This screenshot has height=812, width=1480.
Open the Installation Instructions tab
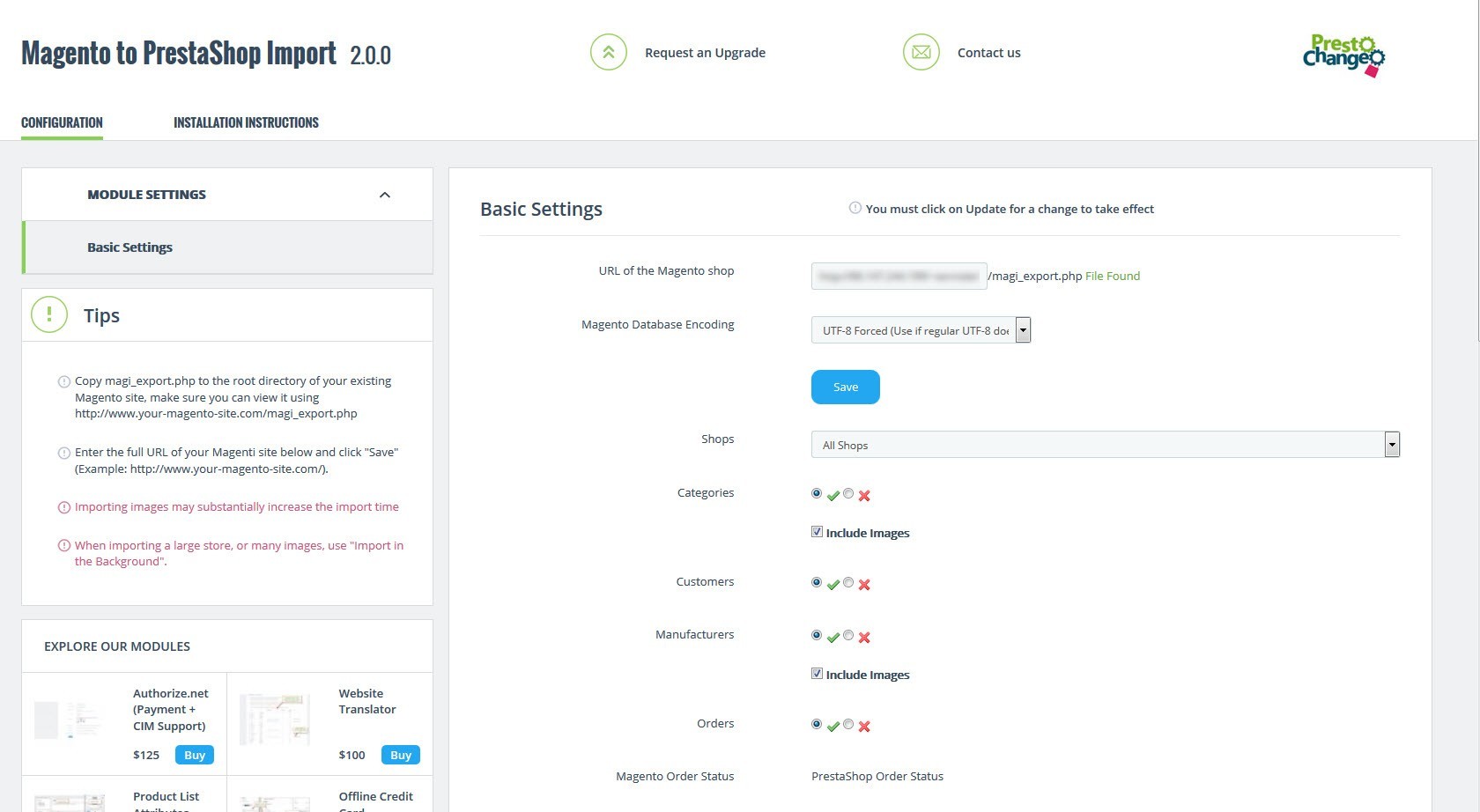click(246, 122)
